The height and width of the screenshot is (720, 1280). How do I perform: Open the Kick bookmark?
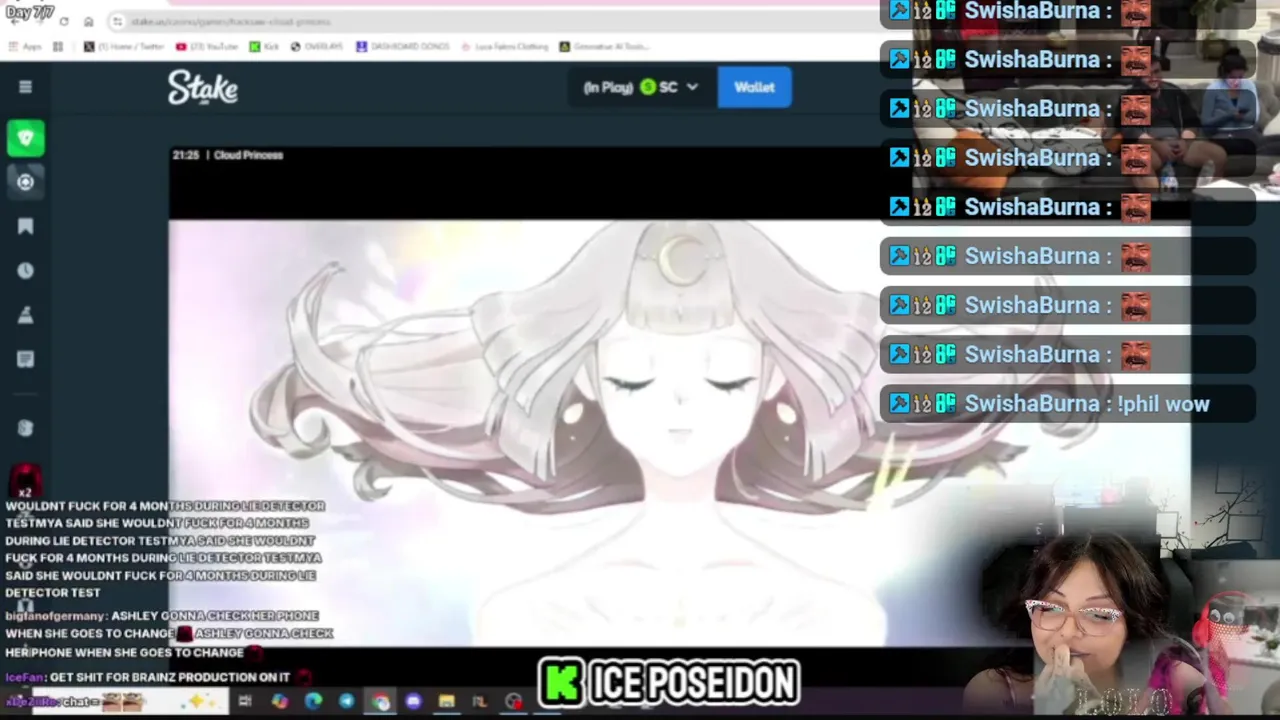(x=264, y=46)
